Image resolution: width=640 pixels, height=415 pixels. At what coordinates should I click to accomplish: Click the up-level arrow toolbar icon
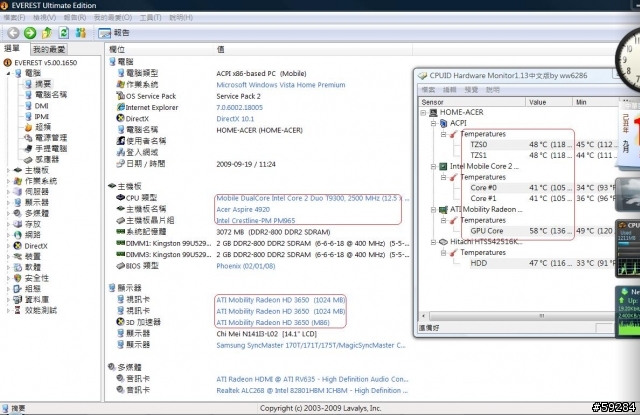tap(47, 33)
